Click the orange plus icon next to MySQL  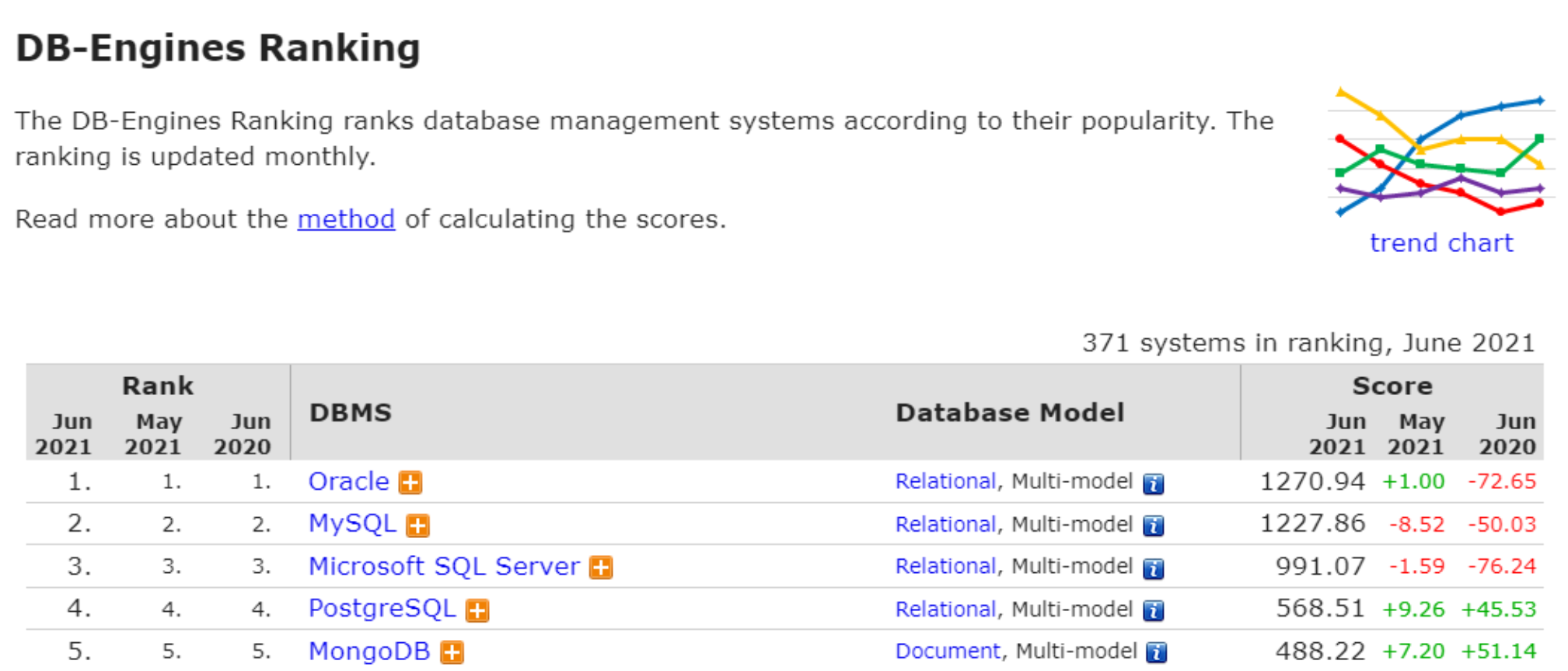[417, 526]
